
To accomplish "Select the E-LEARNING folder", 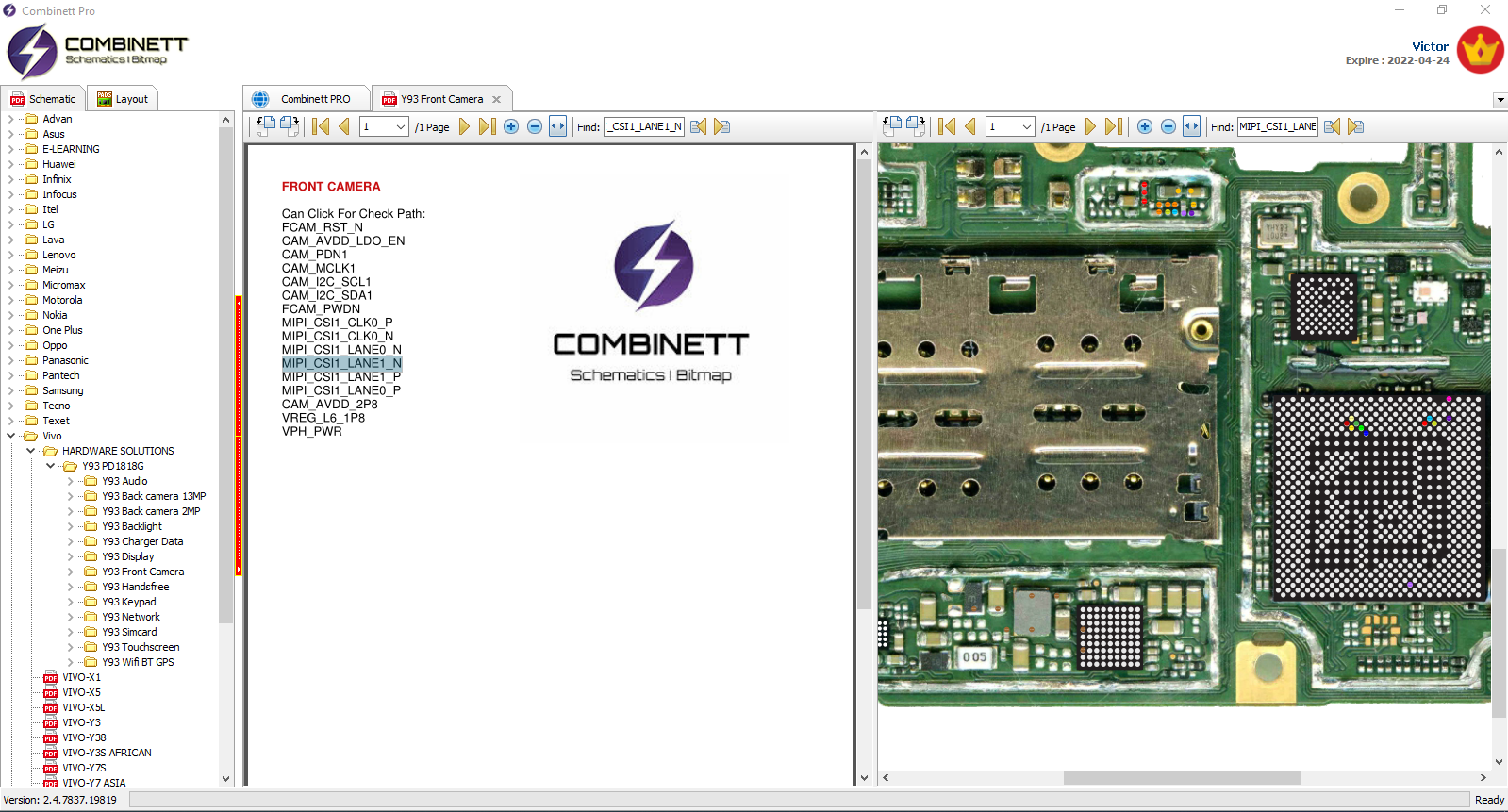I will click(71, 149).
